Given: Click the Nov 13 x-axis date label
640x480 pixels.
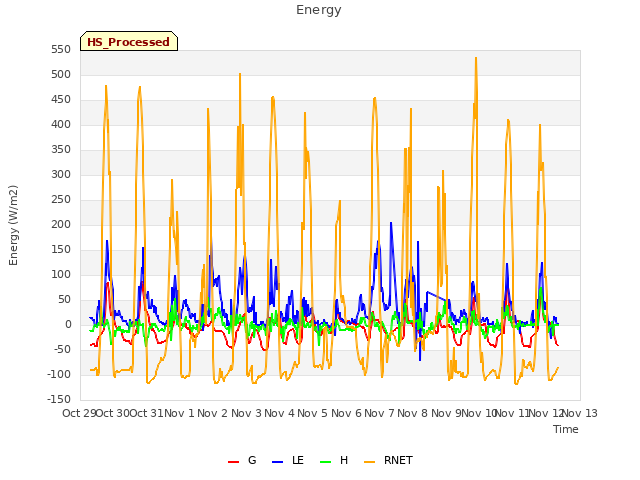Looking at the screenshot, I should [580, 413].
